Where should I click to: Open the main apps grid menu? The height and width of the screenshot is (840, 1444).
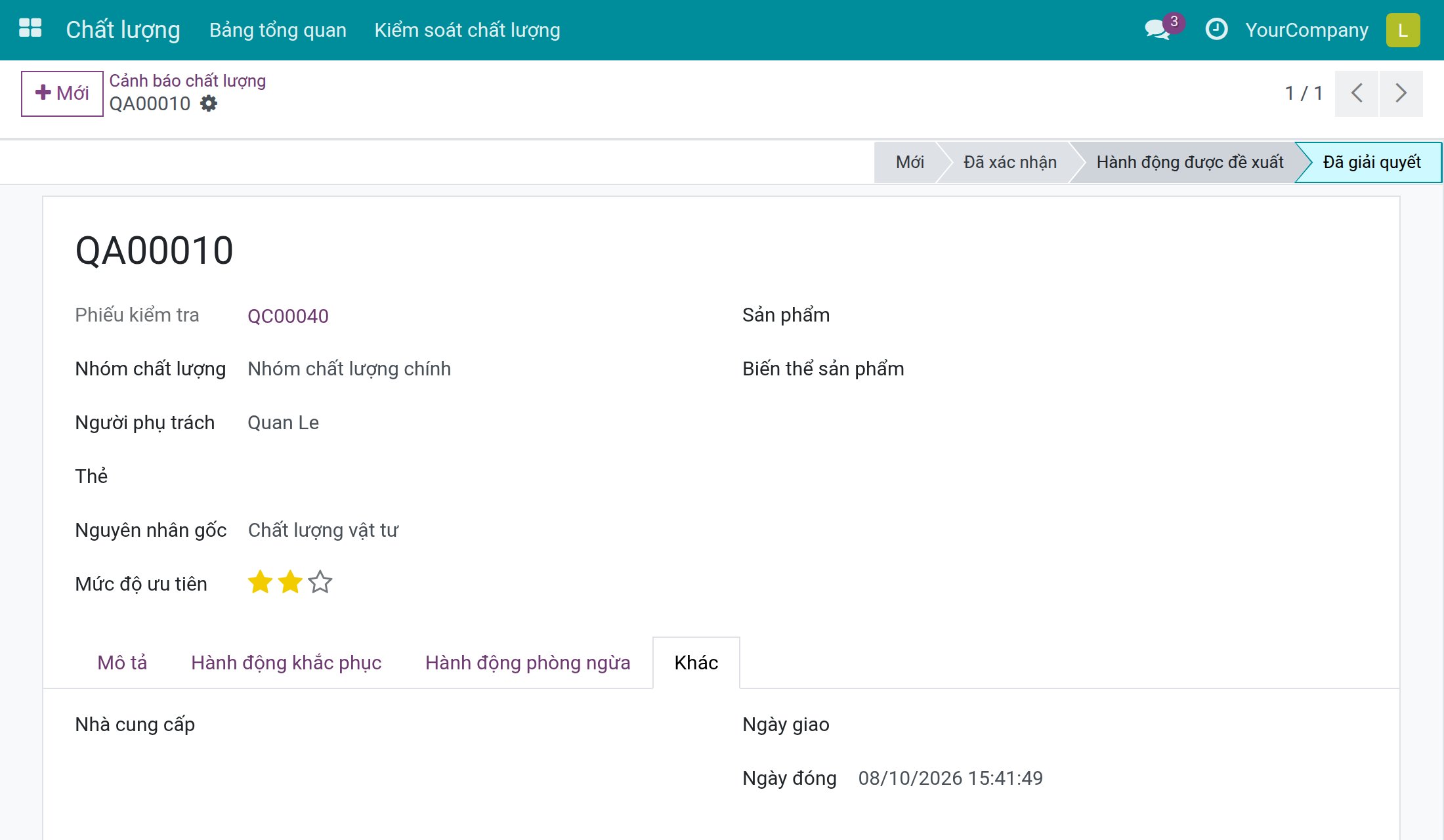pyautogui.click(x=30, y=30)
